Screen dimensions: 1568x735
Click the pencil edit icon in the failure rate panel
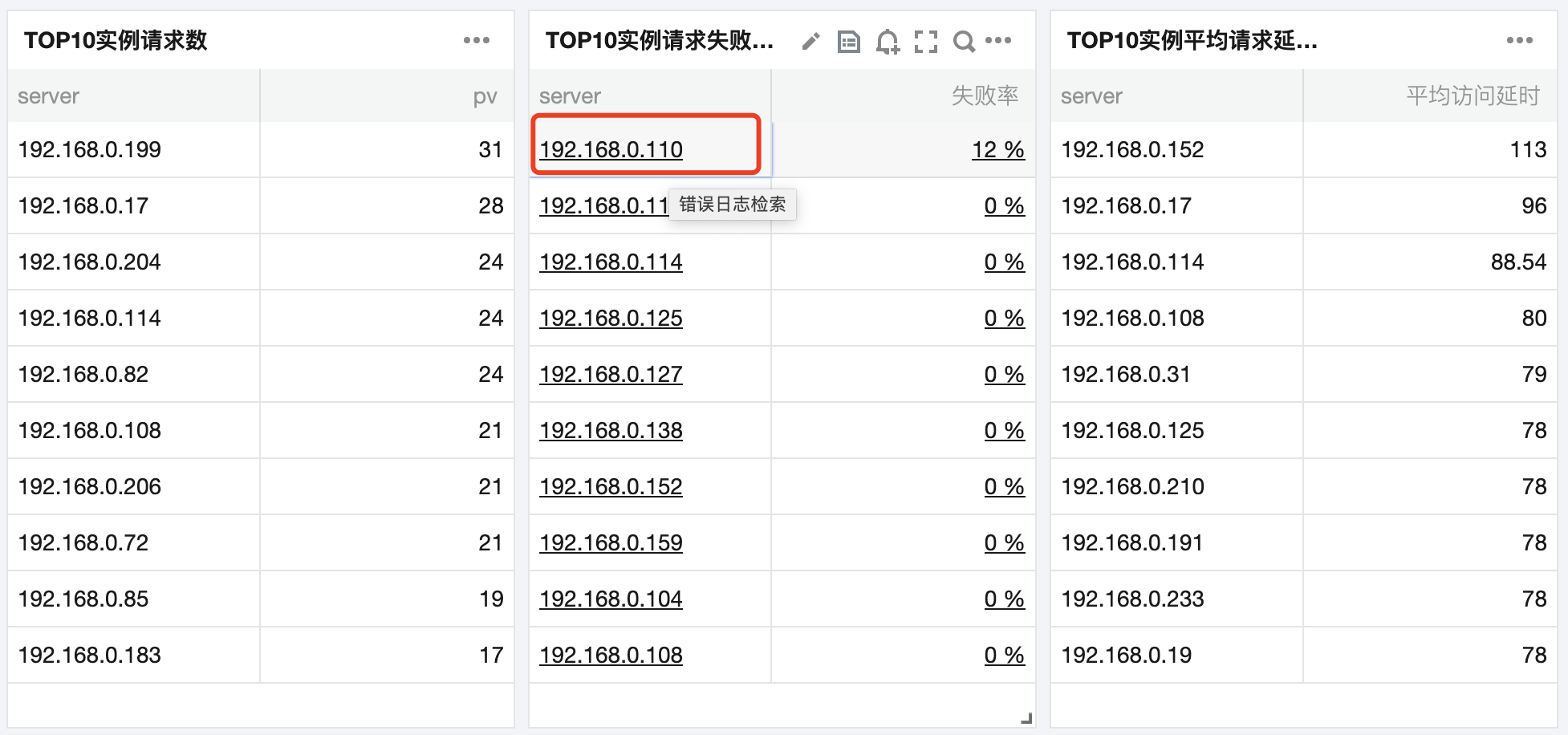(810, 41)
